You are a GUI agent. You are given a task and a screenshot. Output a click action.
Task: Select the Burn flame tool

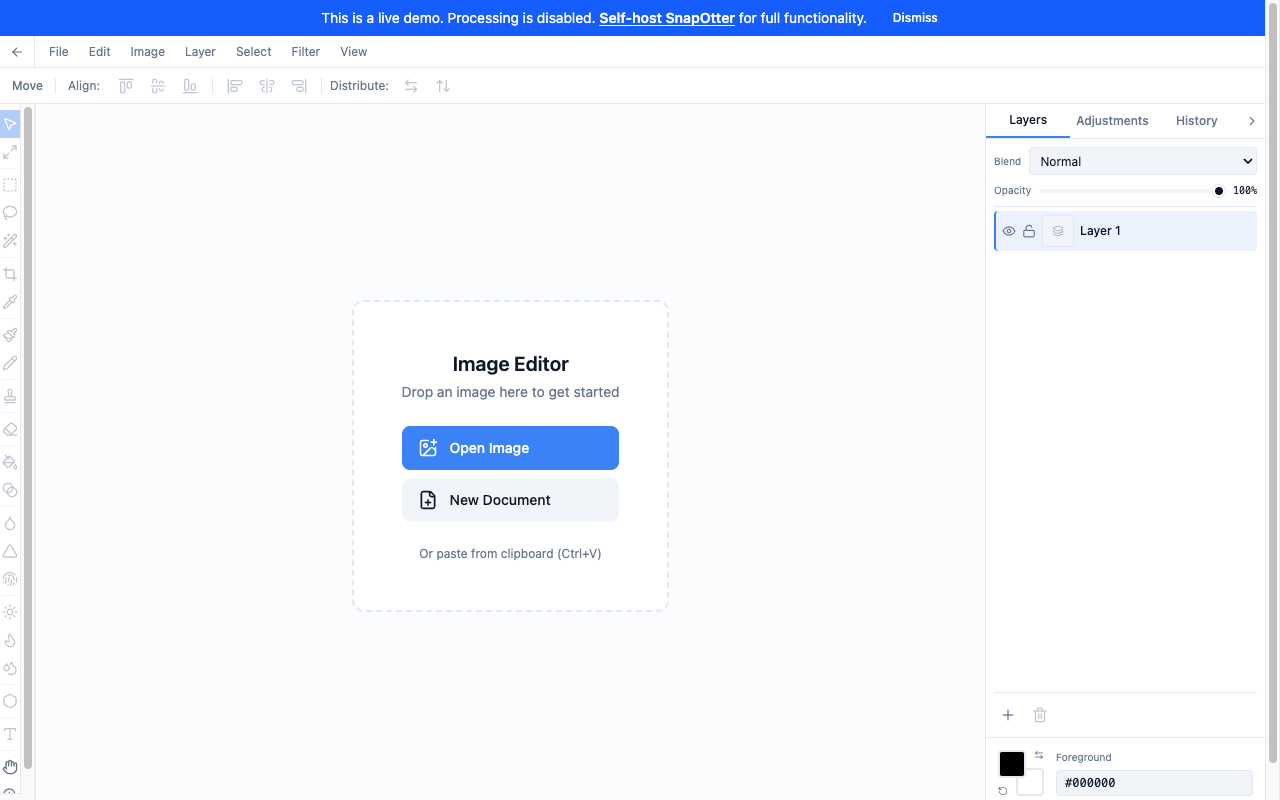pos(10,640)
